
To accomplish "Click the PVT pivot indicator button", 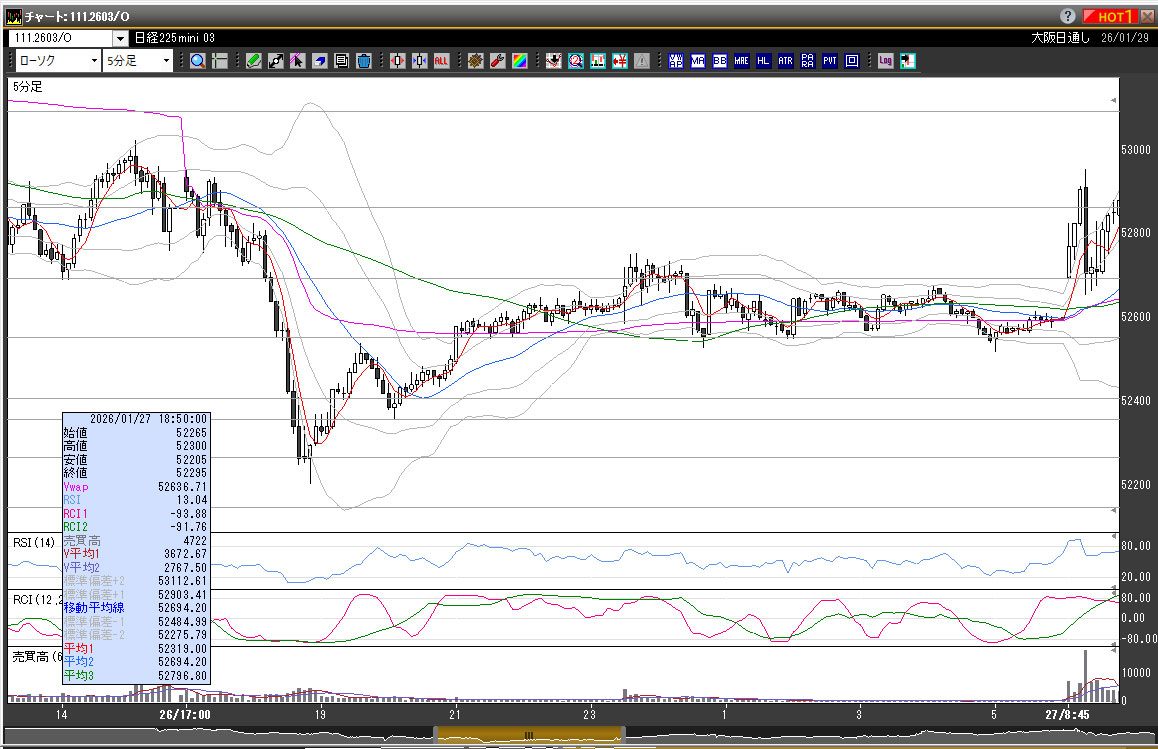I will 830,61.
